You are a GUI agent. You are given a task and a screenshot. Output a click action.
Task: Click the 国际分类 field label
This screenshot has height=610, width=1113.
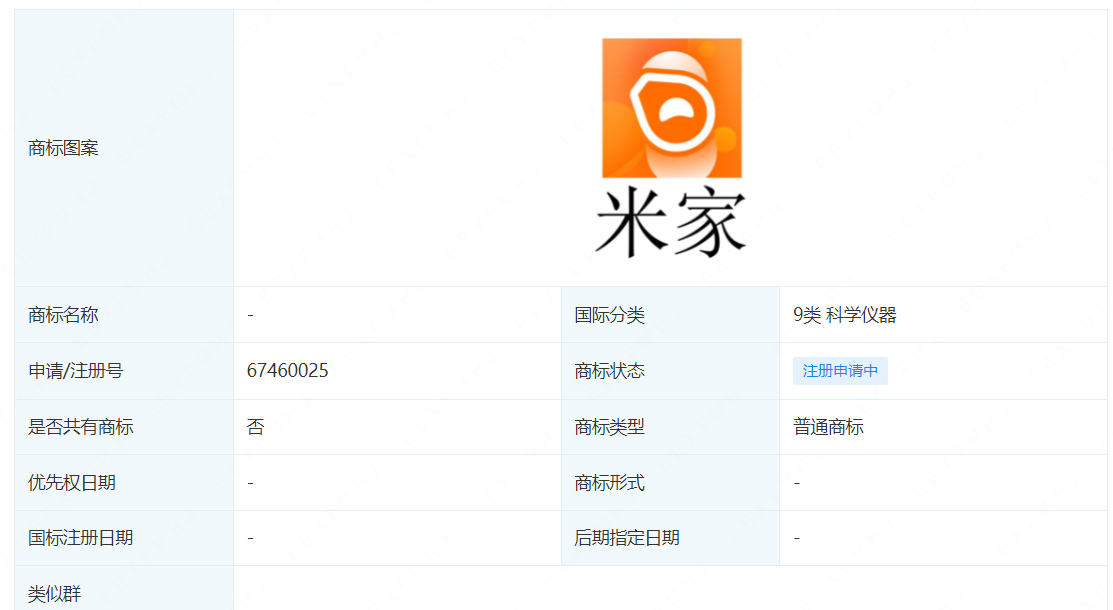pos(609,315)
